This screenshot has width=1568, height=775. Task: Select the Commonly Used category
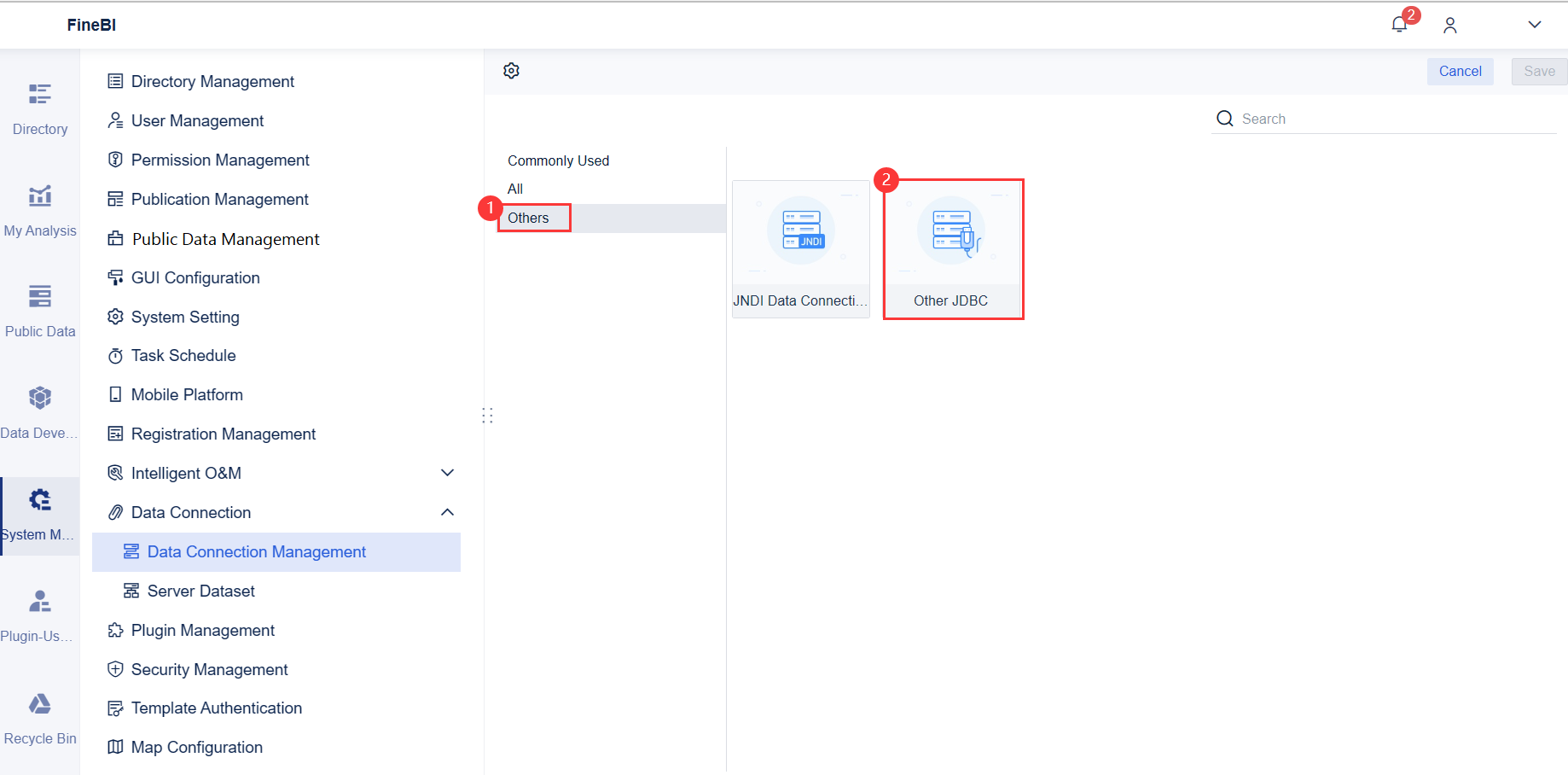559,160
